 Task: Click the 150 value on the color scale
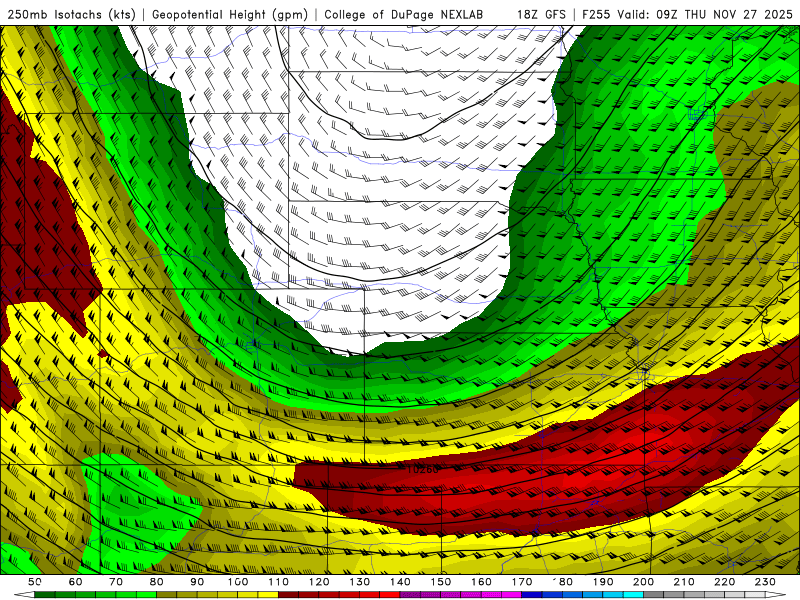coord(441,582)
